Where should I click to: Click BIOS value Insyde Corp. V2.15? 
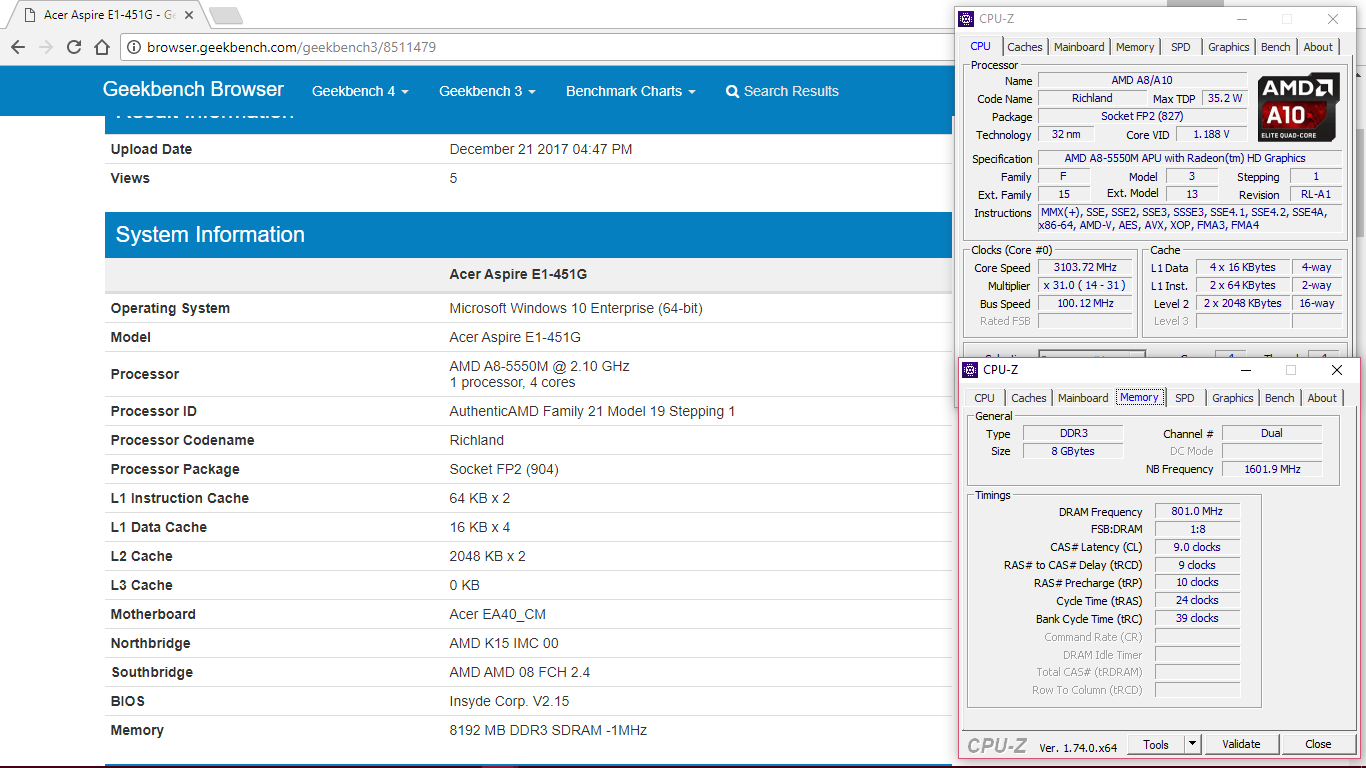[x=510, y=701]
